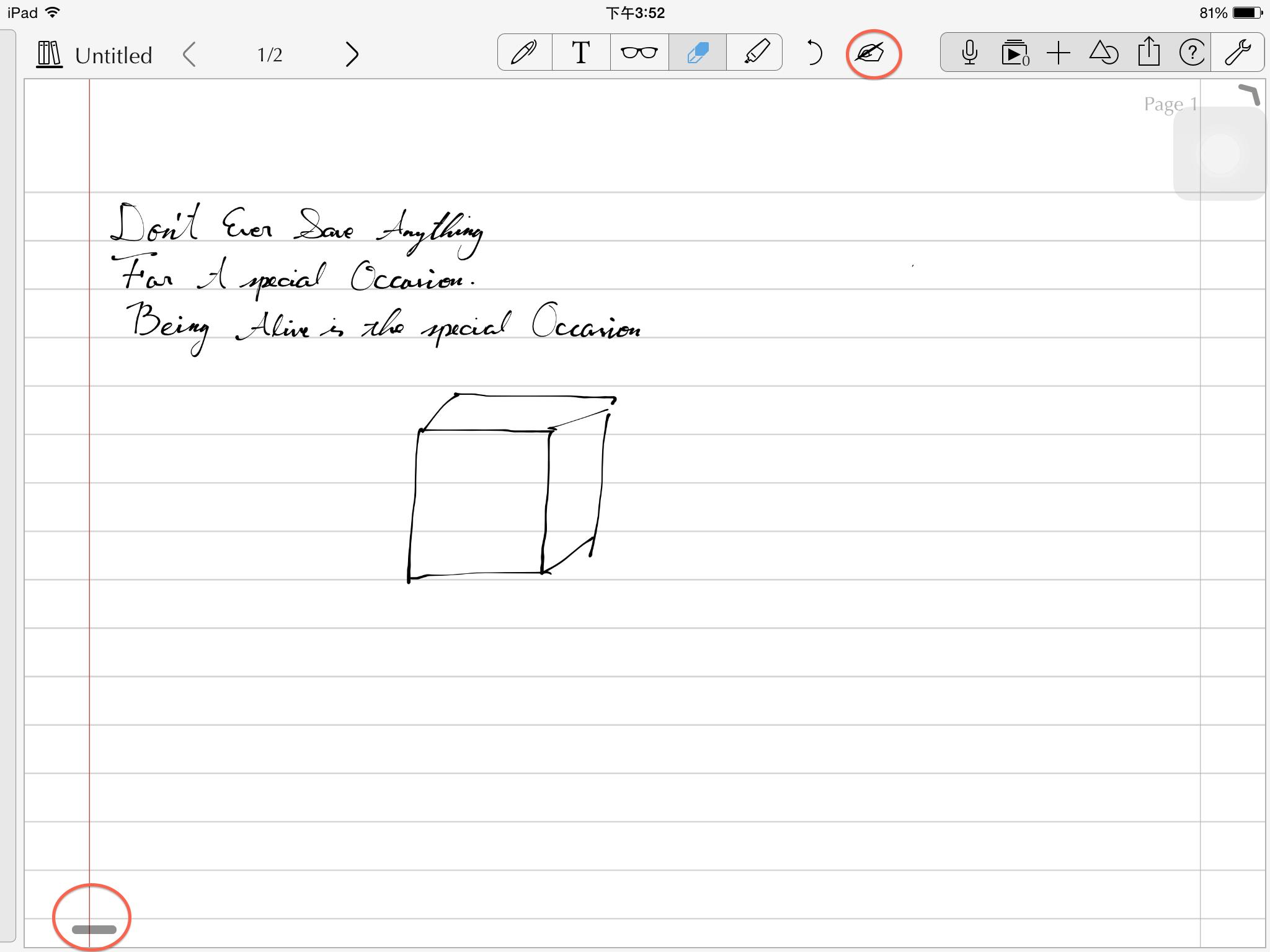Toggle the palm rest wrist guard
Screen dimensions: 1270x952
(870, 53)
